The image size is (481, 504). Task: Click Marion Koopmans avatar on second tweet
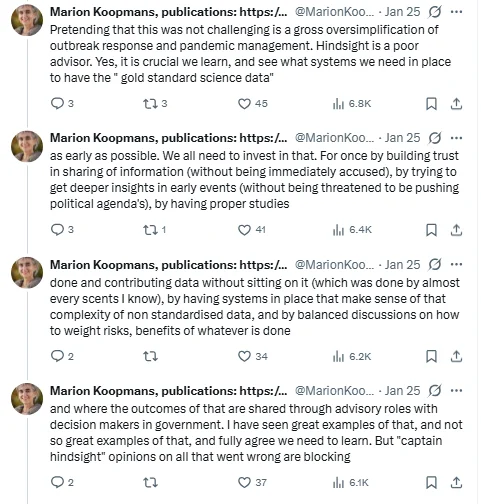27,146
